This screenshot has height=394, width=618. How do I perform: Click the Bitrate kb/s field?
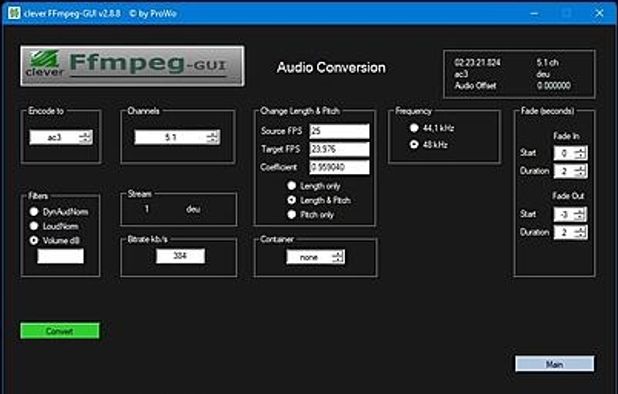[181, 256]
